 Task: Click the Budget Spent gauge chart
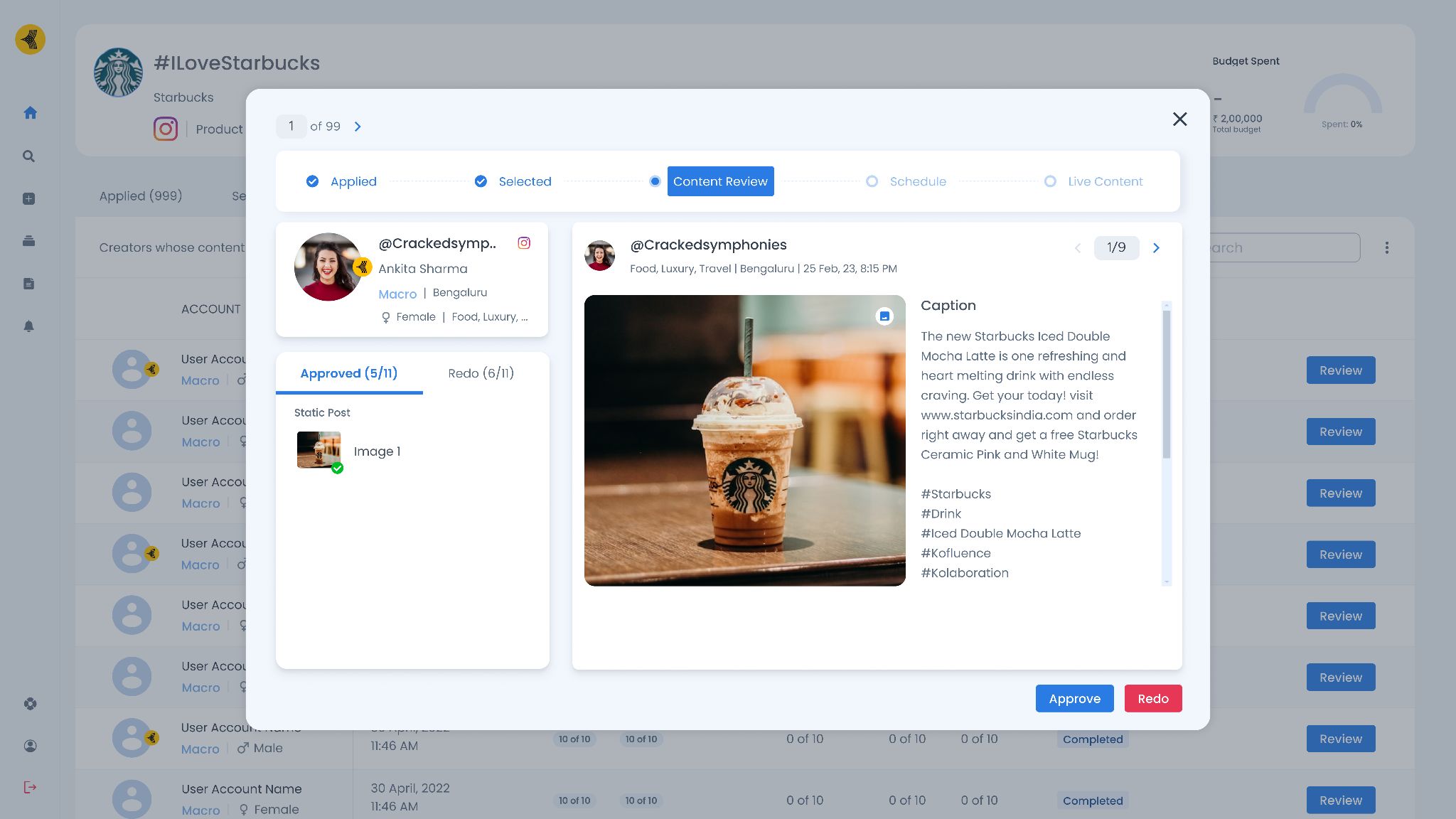1342,95
